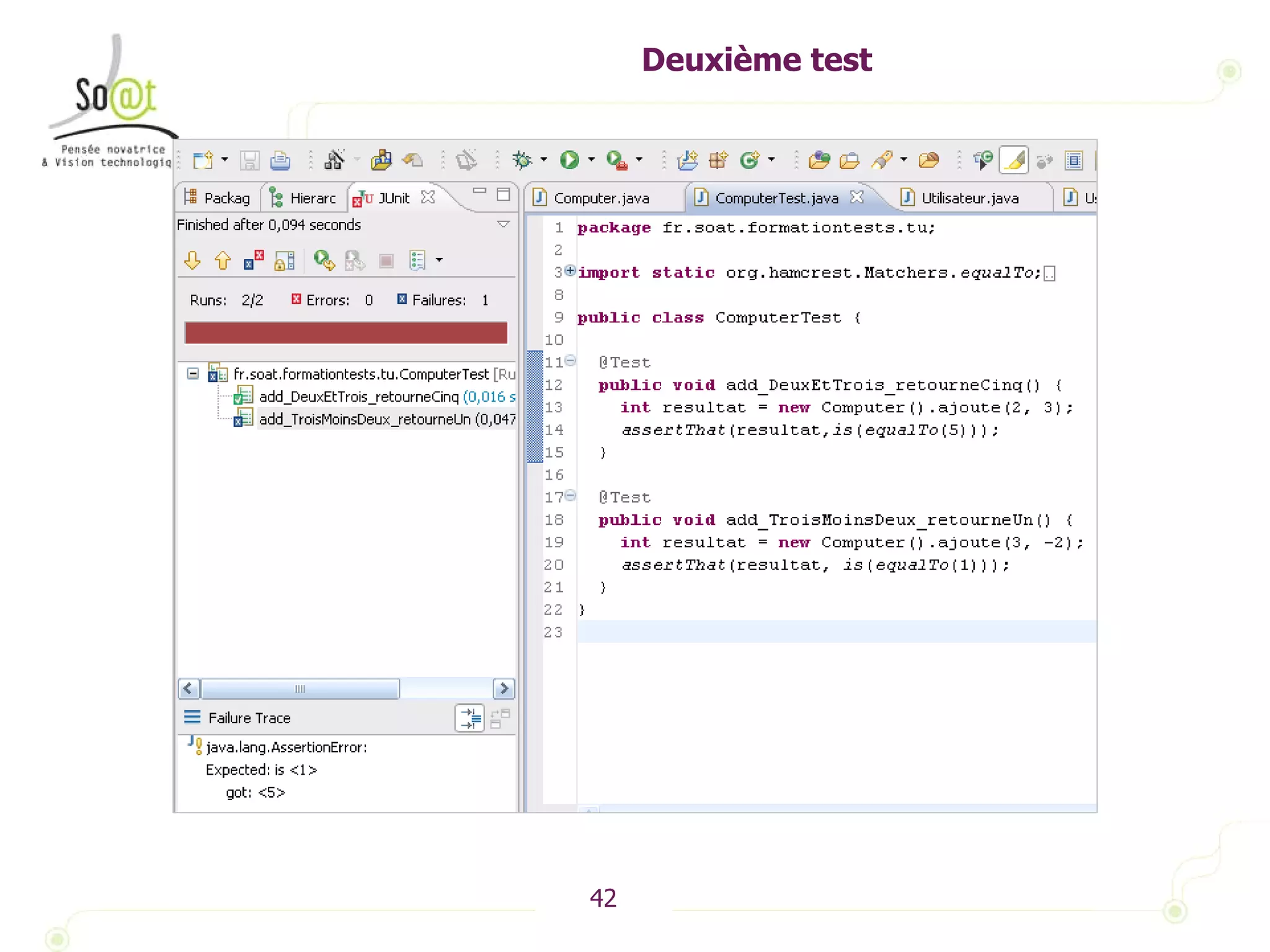Switch to Hierarchy view tab
Image resolution: width=1270 pixels, height=952 pixels.
(304, 198)
